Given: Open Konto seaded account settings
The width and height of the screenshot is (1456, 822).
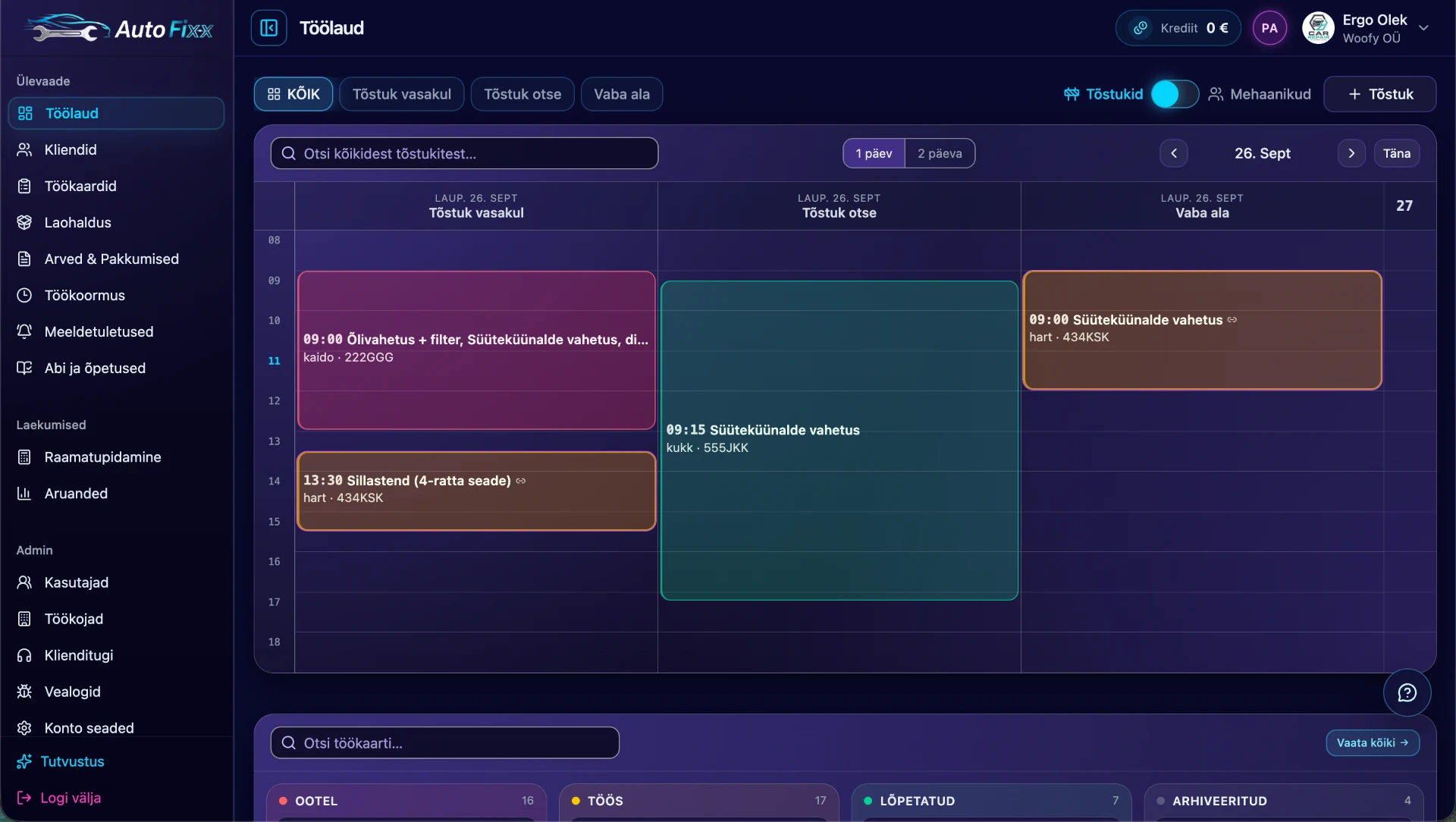Looking at the screenshot, I should pyautogui.click(x=116, y=728).
